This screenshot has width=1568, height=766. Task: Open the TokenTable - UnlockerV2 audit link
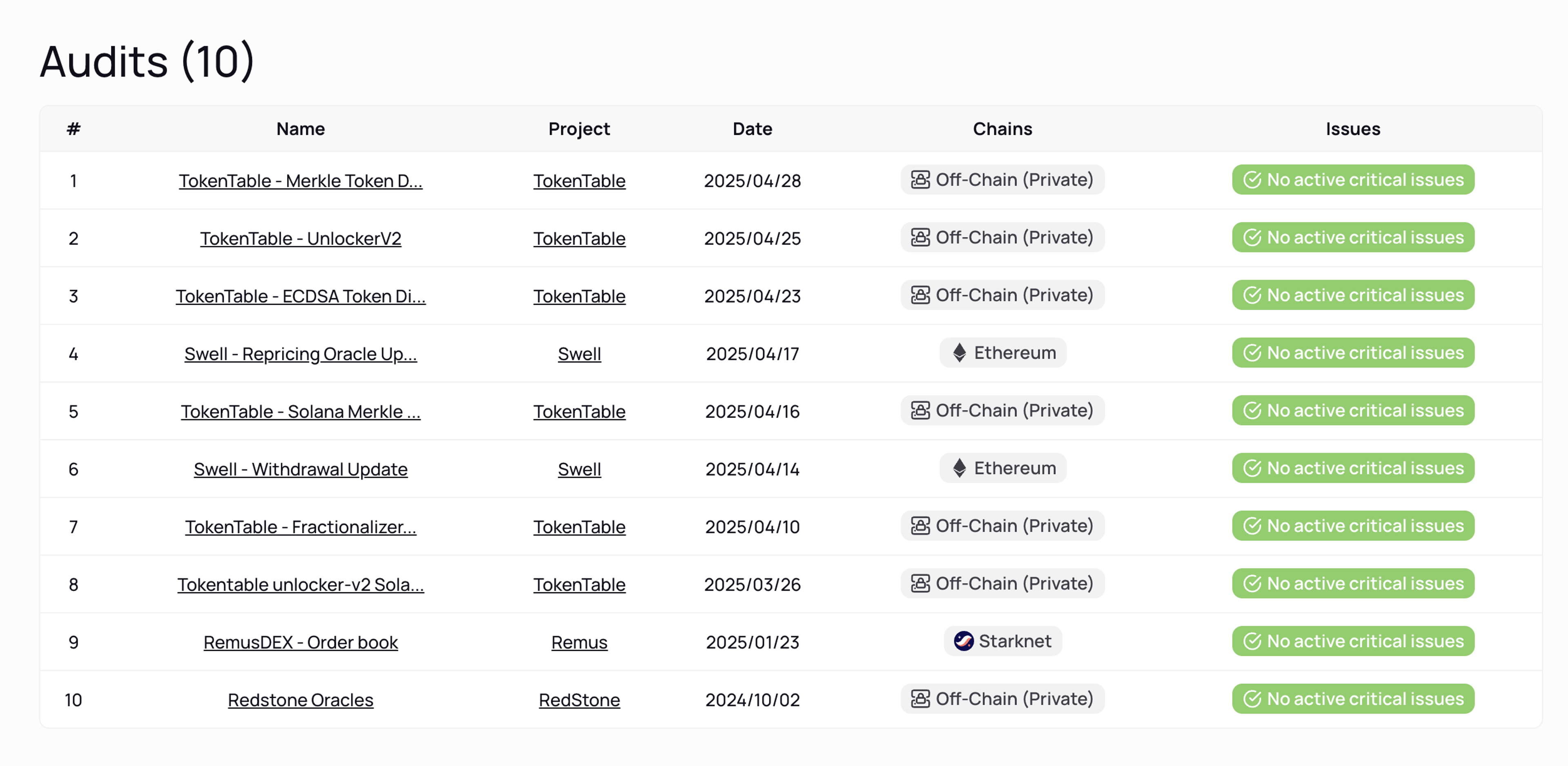pos(301,238)
